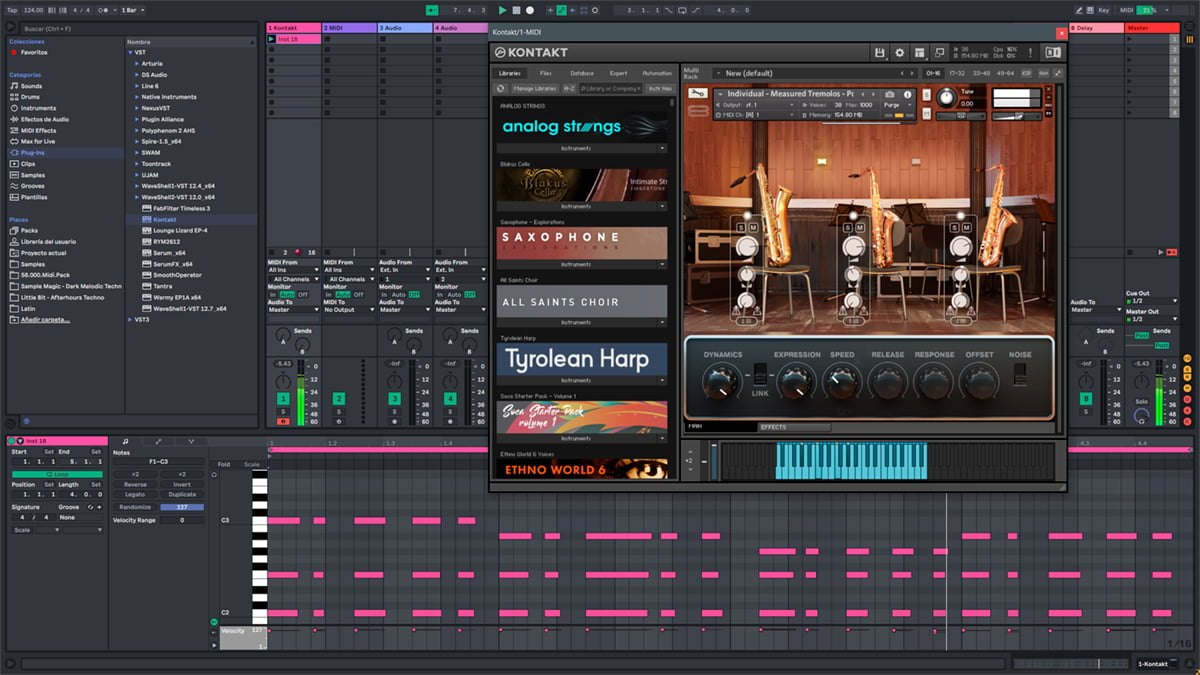Open Kontakt save/load menu disk icon

pyautogui.click(x=879, y=52)
